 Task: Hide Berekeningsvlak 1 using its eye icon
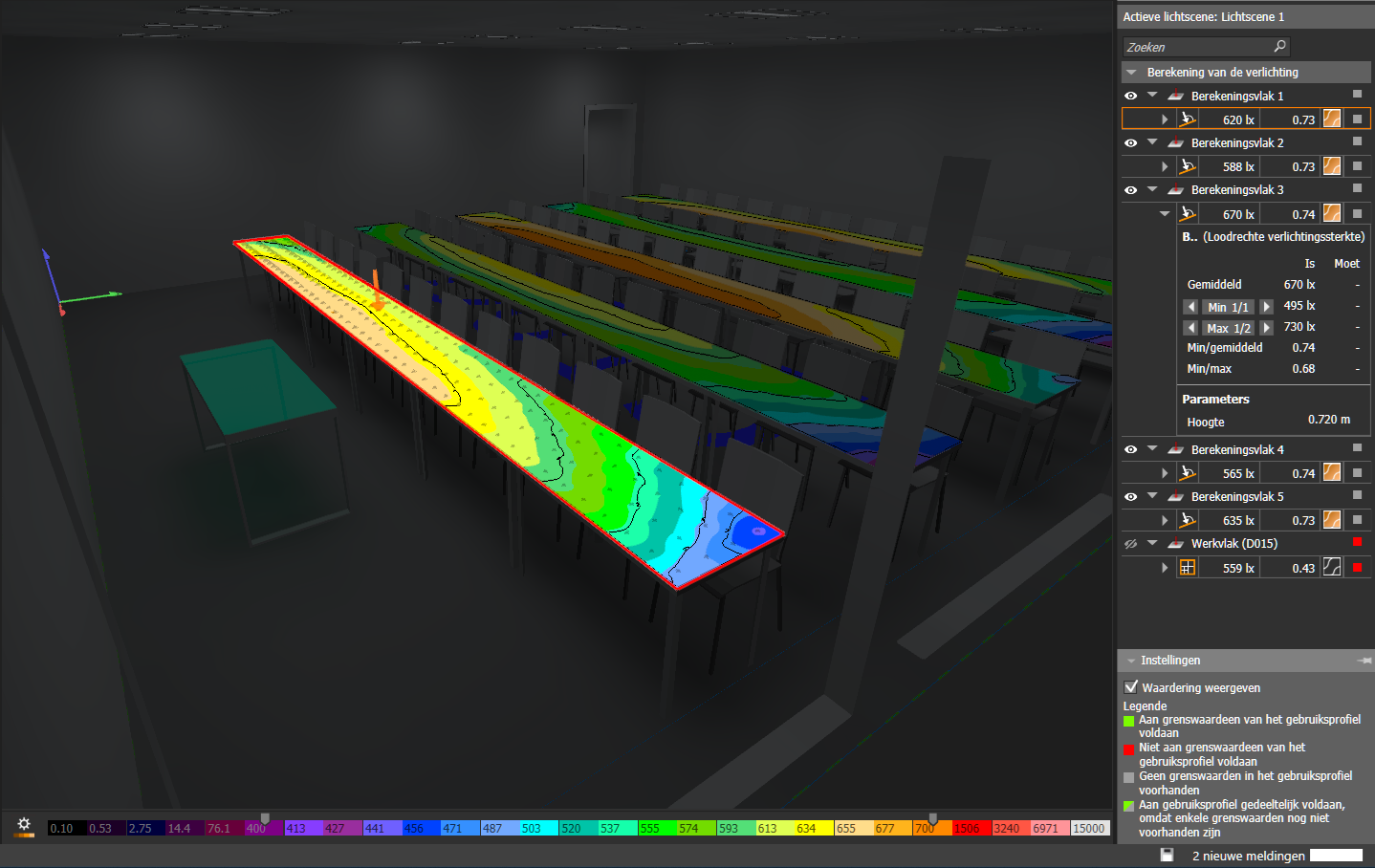1130,96
